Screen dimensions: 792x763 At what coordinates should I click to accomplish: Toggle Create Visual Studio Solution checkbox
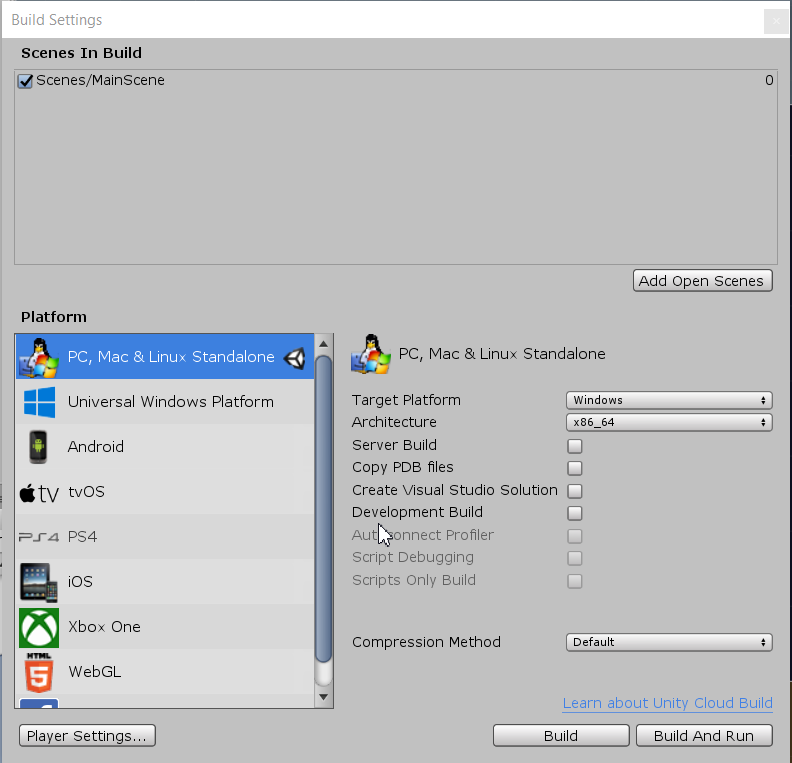(x=575, y=491)
